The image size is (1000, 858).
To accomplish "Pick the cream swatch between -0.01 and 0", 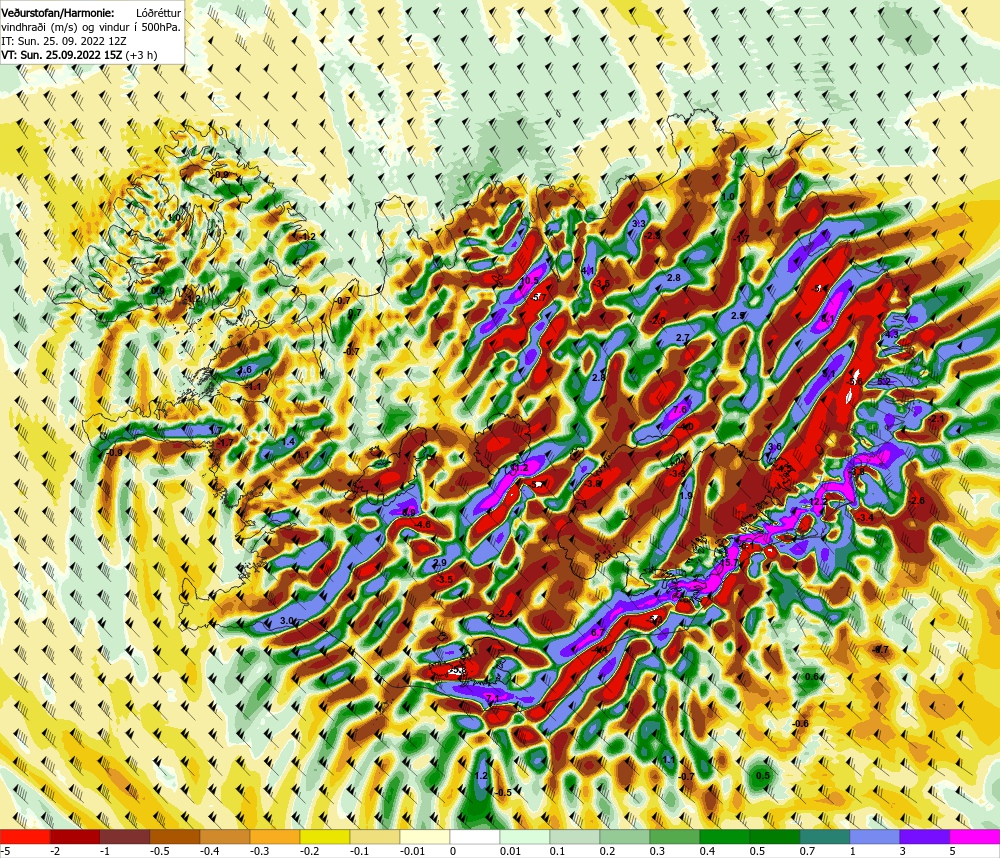I will (425, 836).
